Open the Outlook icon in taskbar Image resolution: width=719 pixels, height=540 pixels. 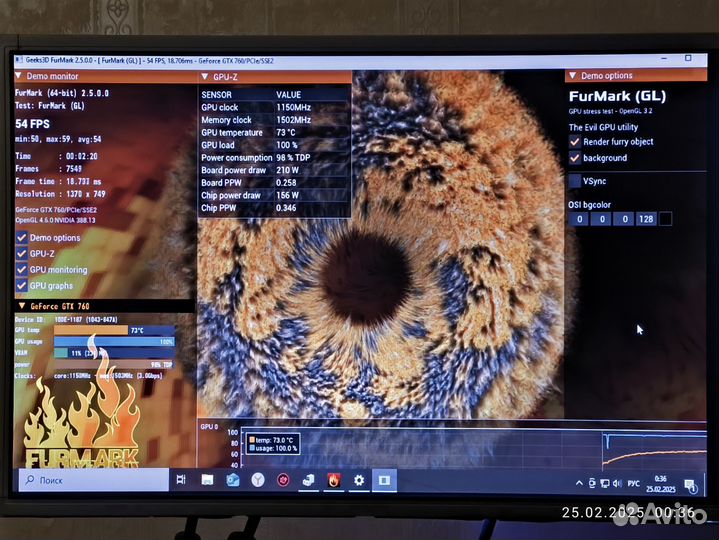(232, 480)
